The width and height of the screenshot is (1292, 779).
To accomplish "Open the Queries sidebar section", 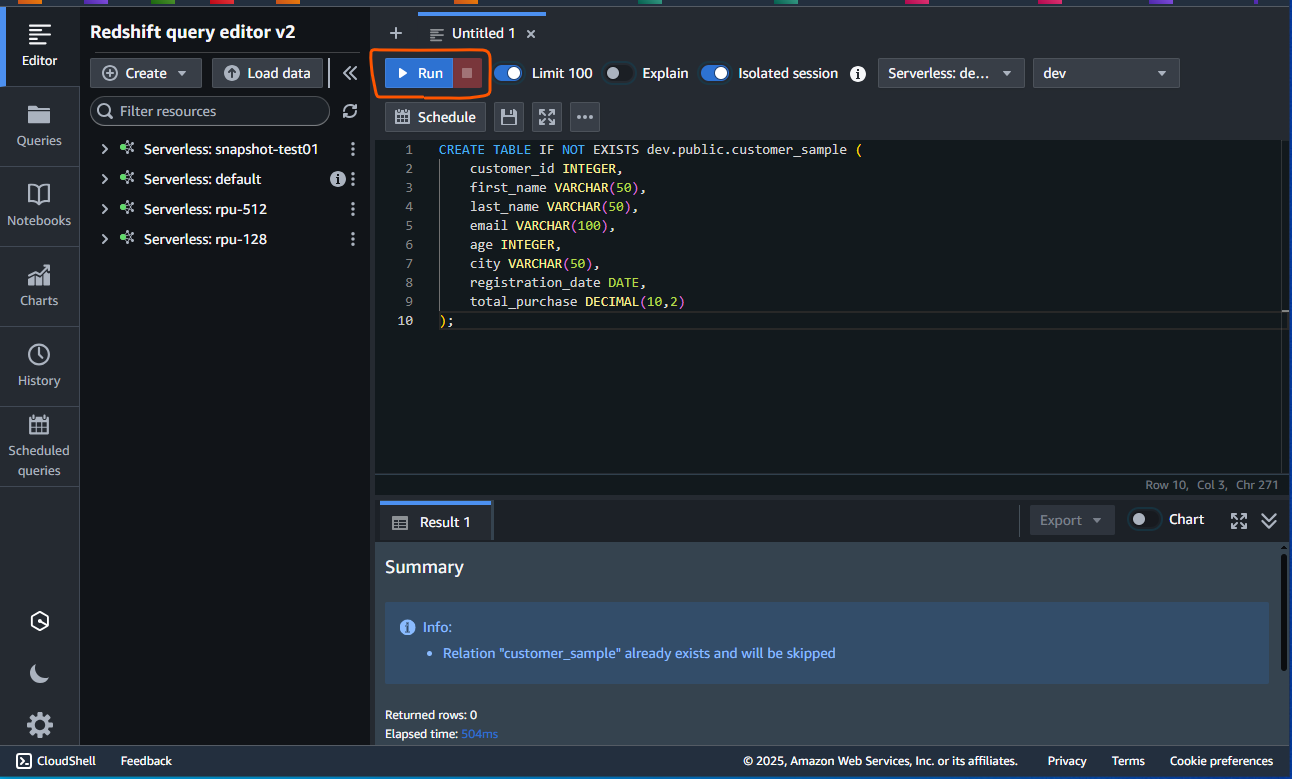I will pyautogui.click(x=39, y=126).
